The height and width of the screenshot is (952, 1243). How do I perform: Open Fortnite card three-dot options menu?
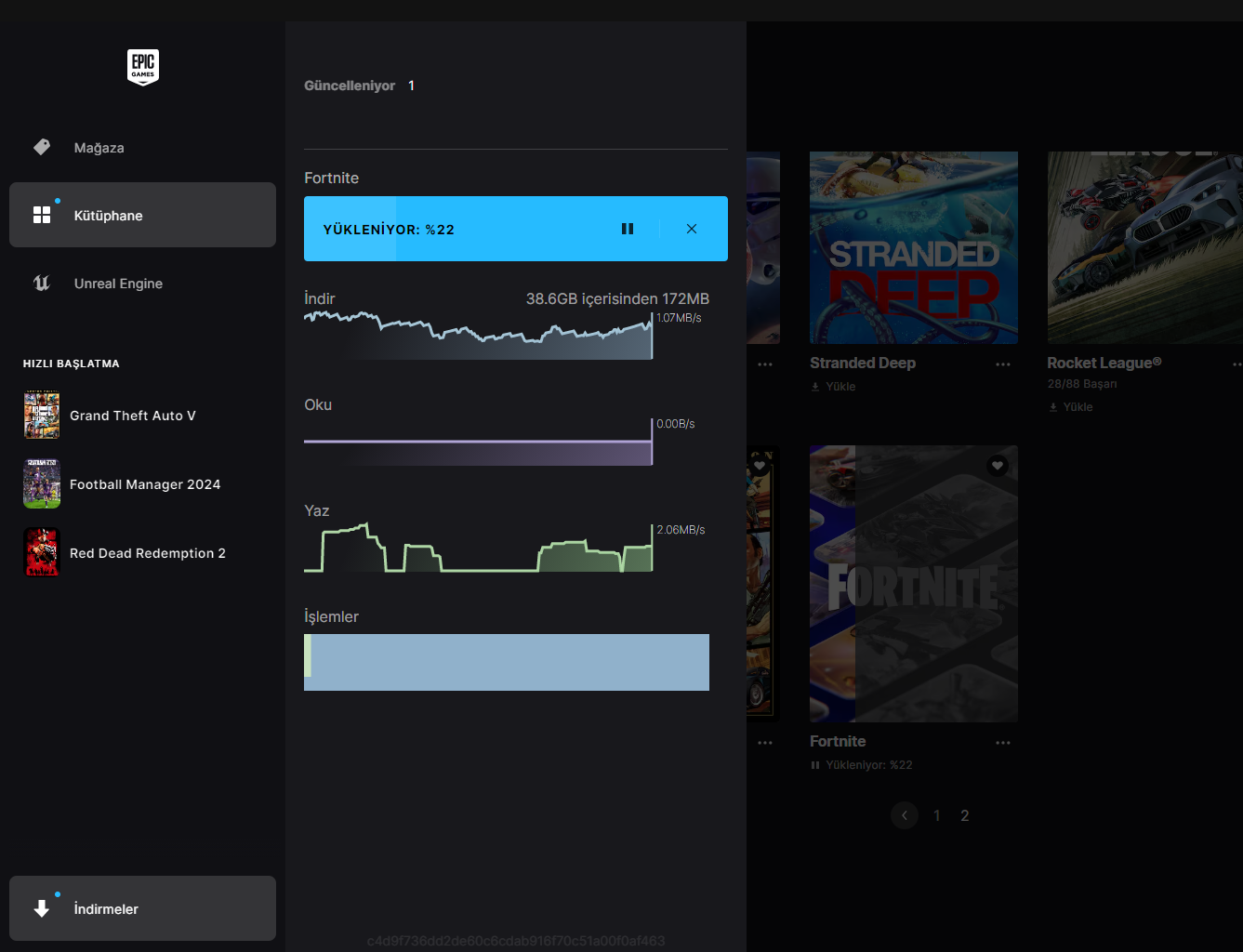coord(1003,743)
